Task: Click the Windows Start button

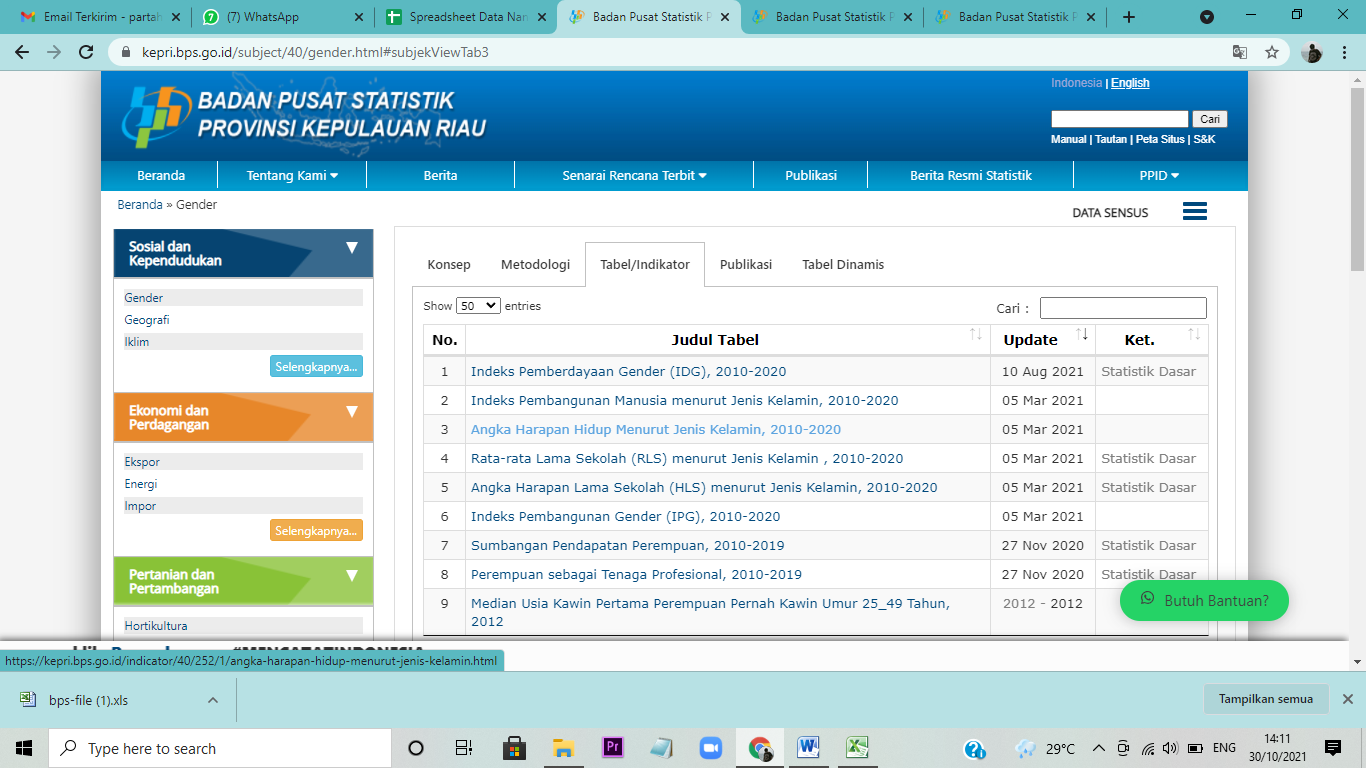Action: tap(24, 748)
